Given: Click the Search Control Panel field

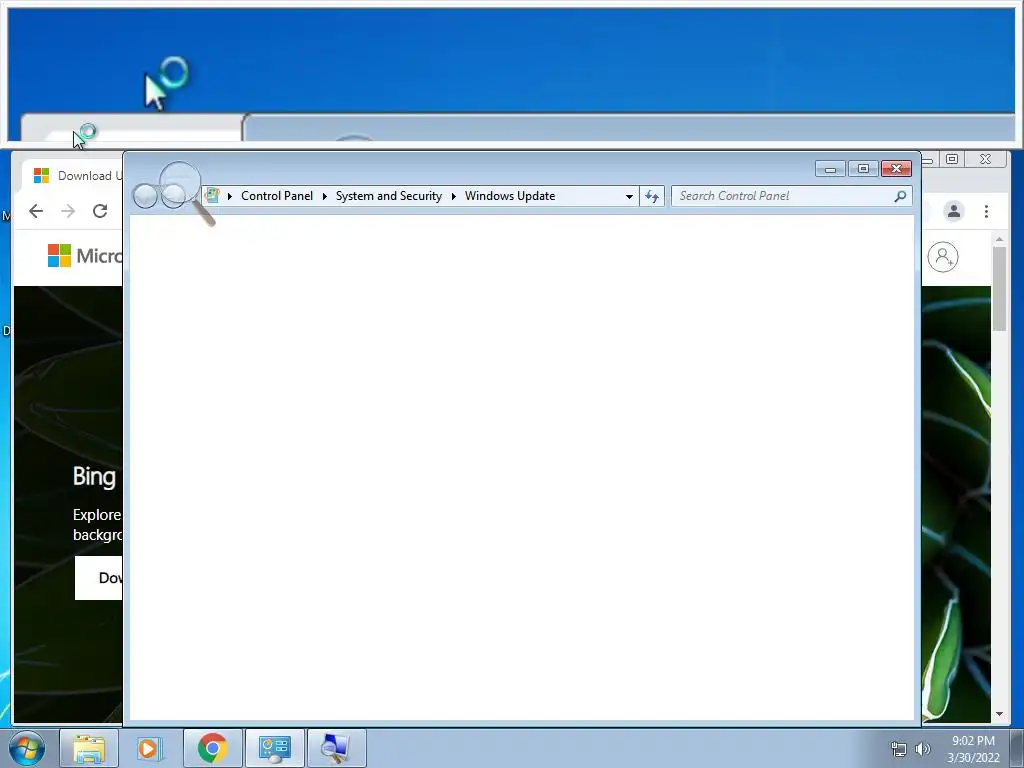Looking at the screenshot, I should pyautogui.click(x=792, y=196).
